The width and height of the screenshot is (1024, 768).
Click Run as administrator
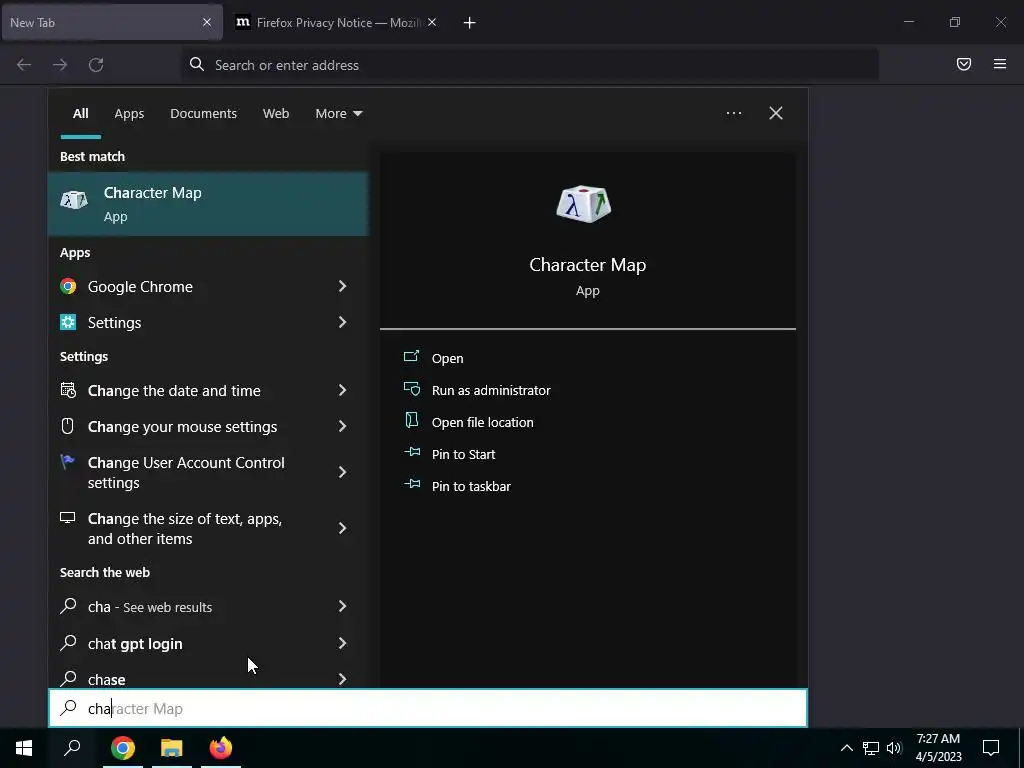491,391
